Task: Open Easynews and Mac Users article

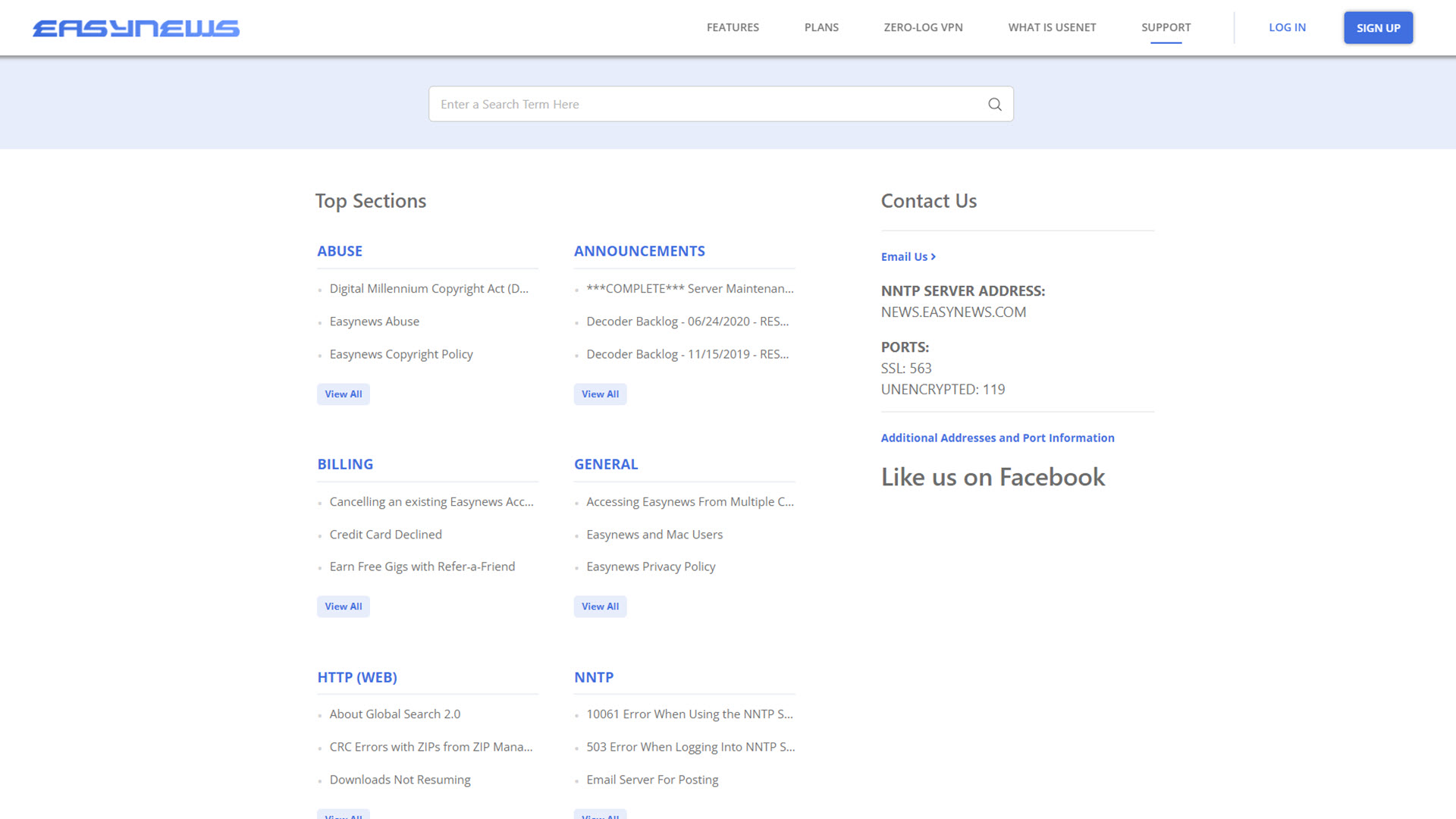Action: [654, 535]
